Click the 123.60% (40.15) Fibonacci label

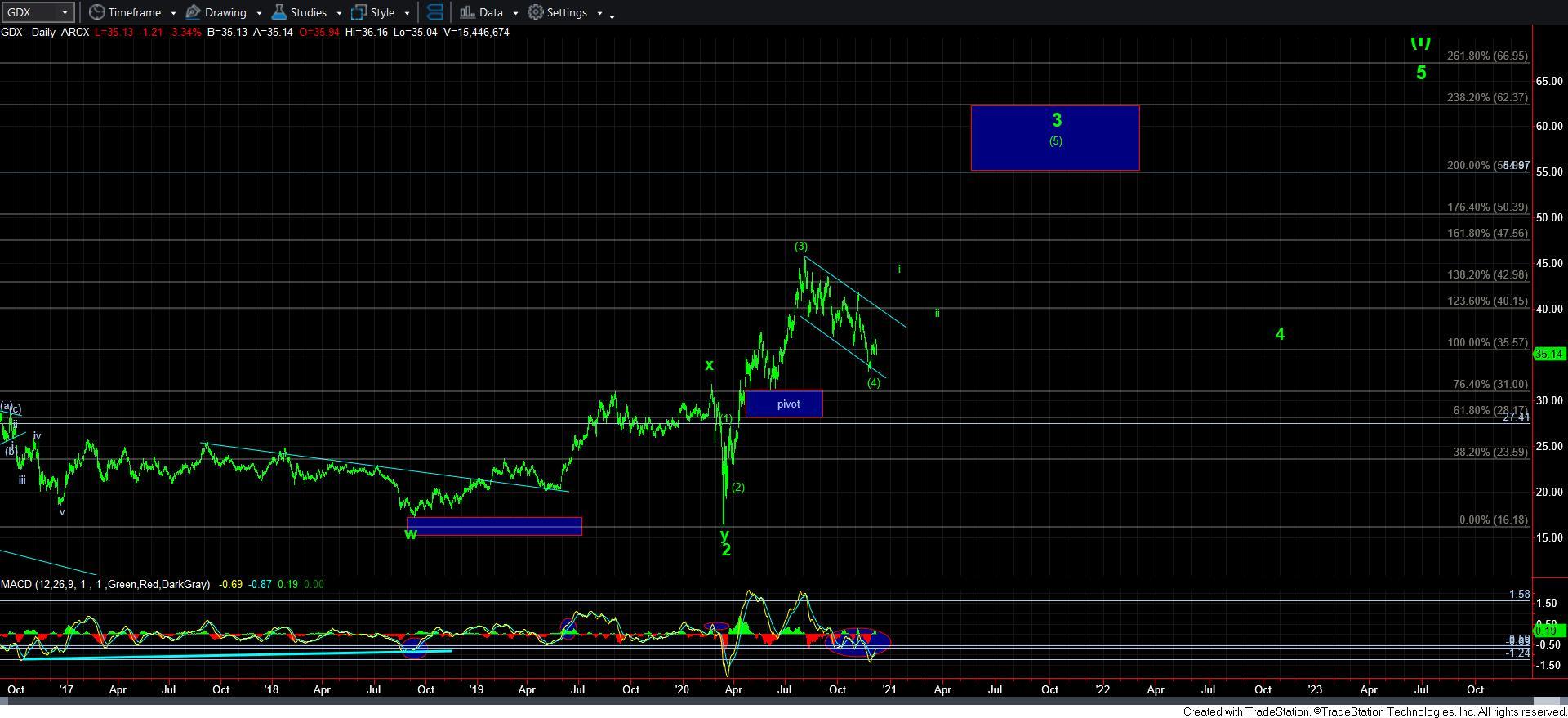(x=1487, y=301)
